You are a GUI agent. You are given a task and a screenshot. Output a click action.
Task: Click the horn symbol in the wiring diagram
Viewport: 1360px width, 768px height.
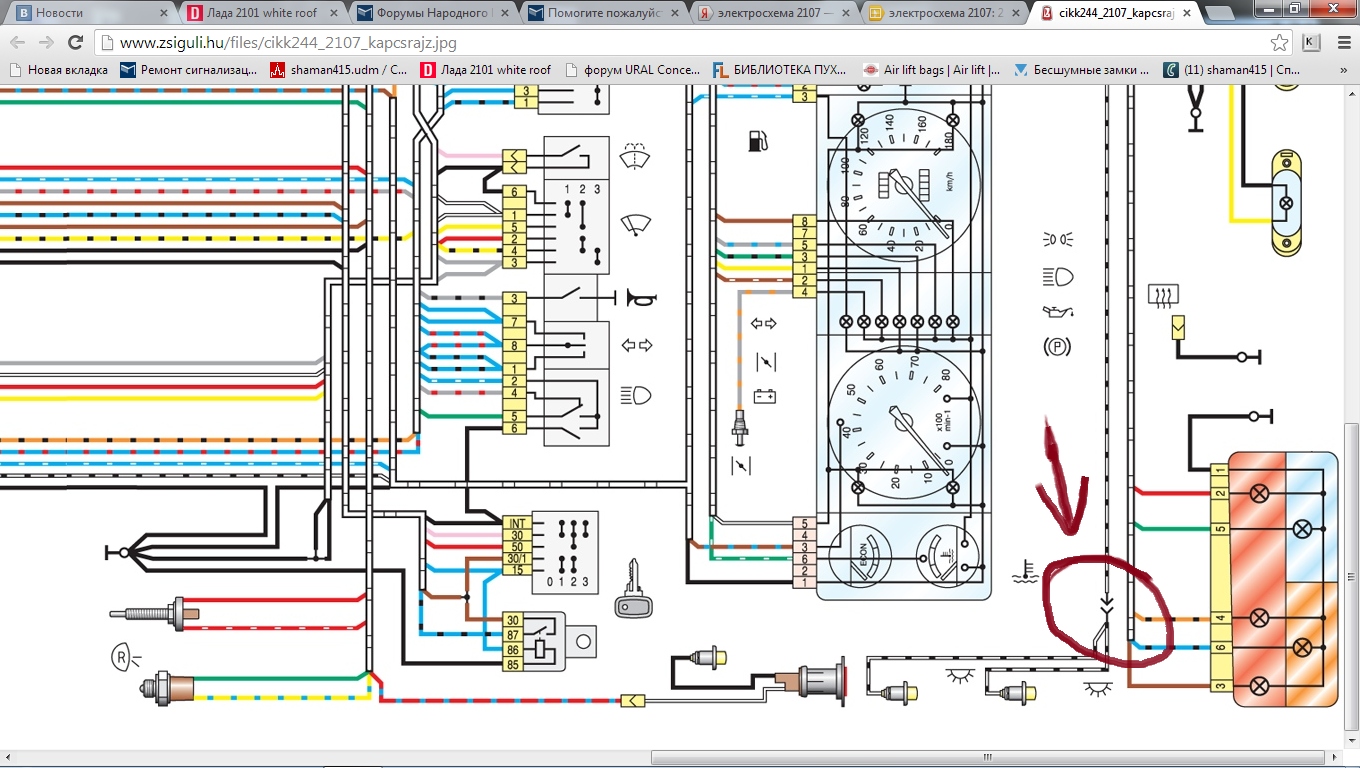tap(640, 297)
